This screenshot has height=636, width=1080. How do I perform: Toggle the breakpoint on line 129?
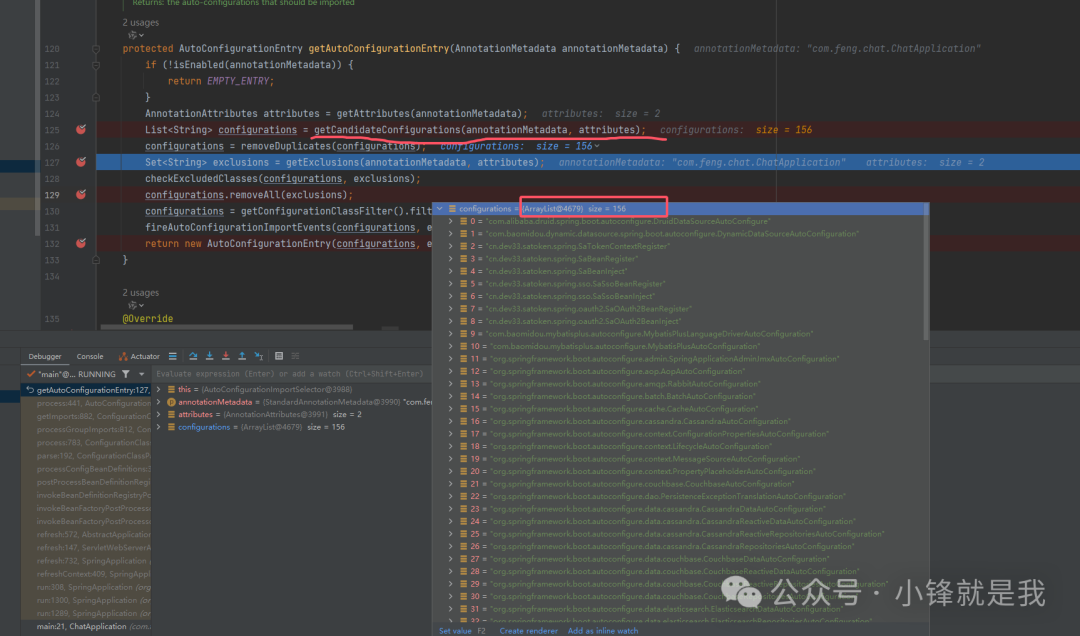click(81, 194)
